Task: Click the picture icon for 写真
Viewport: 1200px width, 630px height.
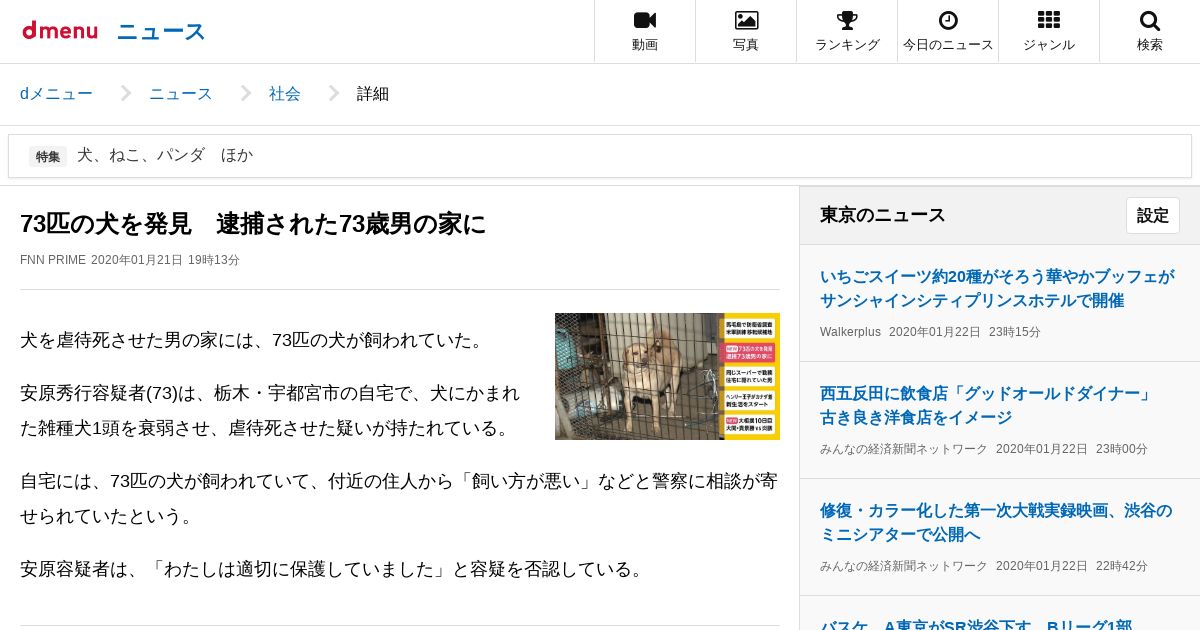Action: tap(746, 20)
